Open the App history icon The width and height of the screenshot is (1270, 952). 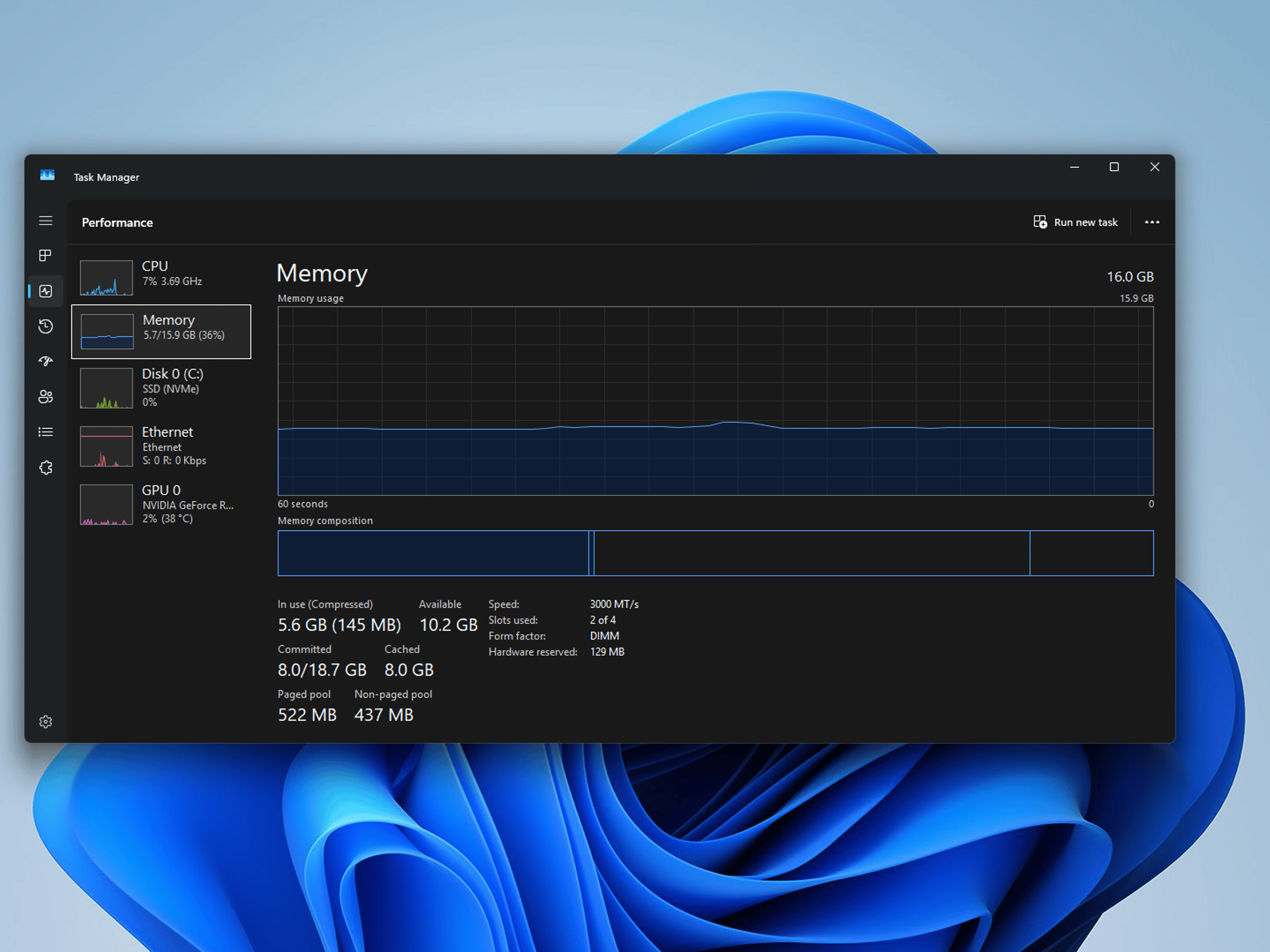45,326
